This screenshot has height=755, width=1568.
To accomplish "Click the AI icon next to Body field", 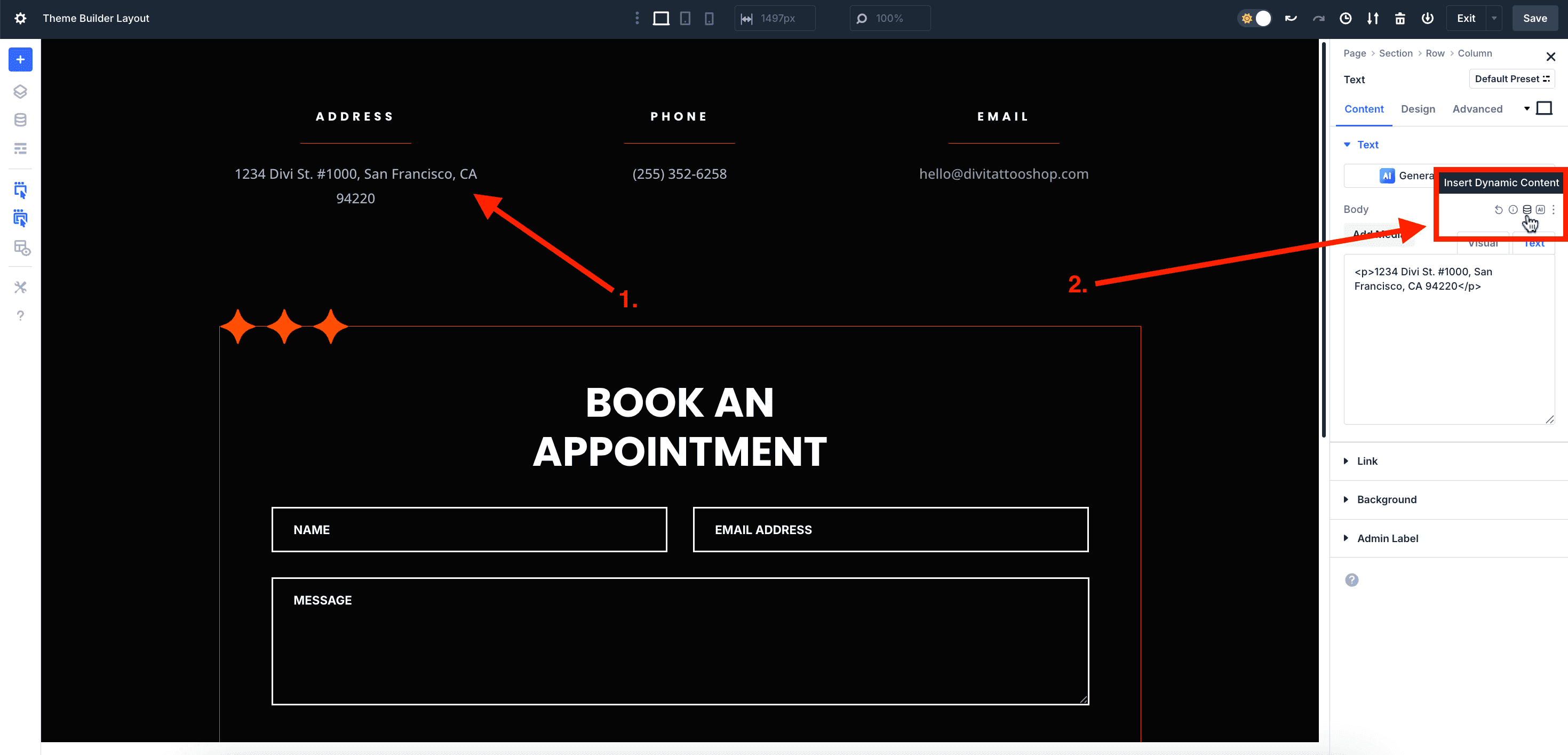I will [x=1541, y=210].
